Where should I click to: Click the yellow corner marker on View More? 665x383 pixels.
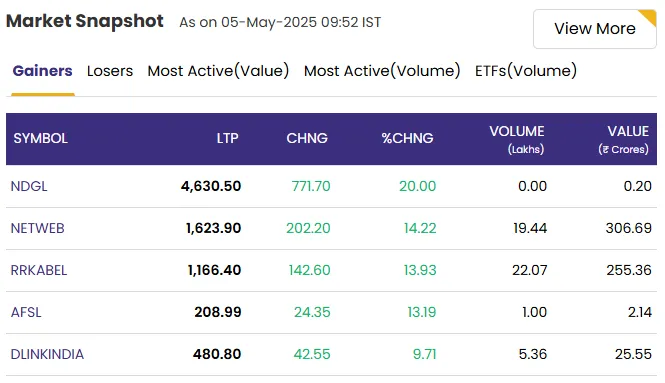coord(649,17)
